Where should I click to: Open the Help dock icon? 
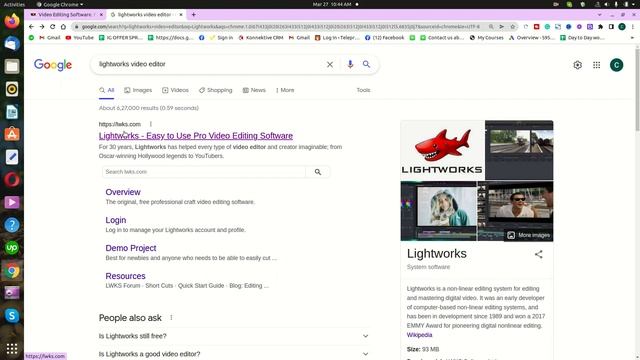(x=12, y=225)
